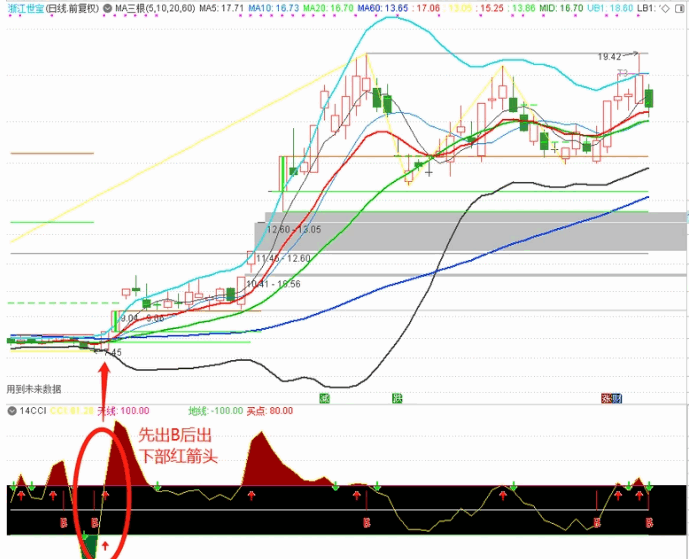Open the 14CCI indicator dropdown circle icon
Screen dimensions: 689x559
click(12, 411)
